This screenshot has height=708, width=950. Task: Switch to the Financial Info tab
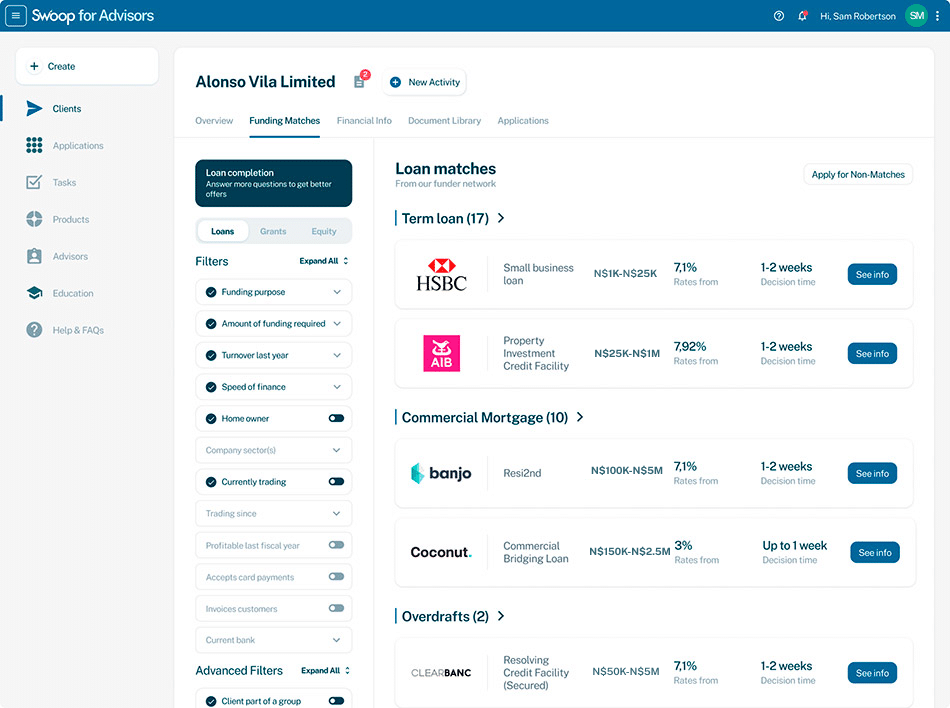[364, 121]
